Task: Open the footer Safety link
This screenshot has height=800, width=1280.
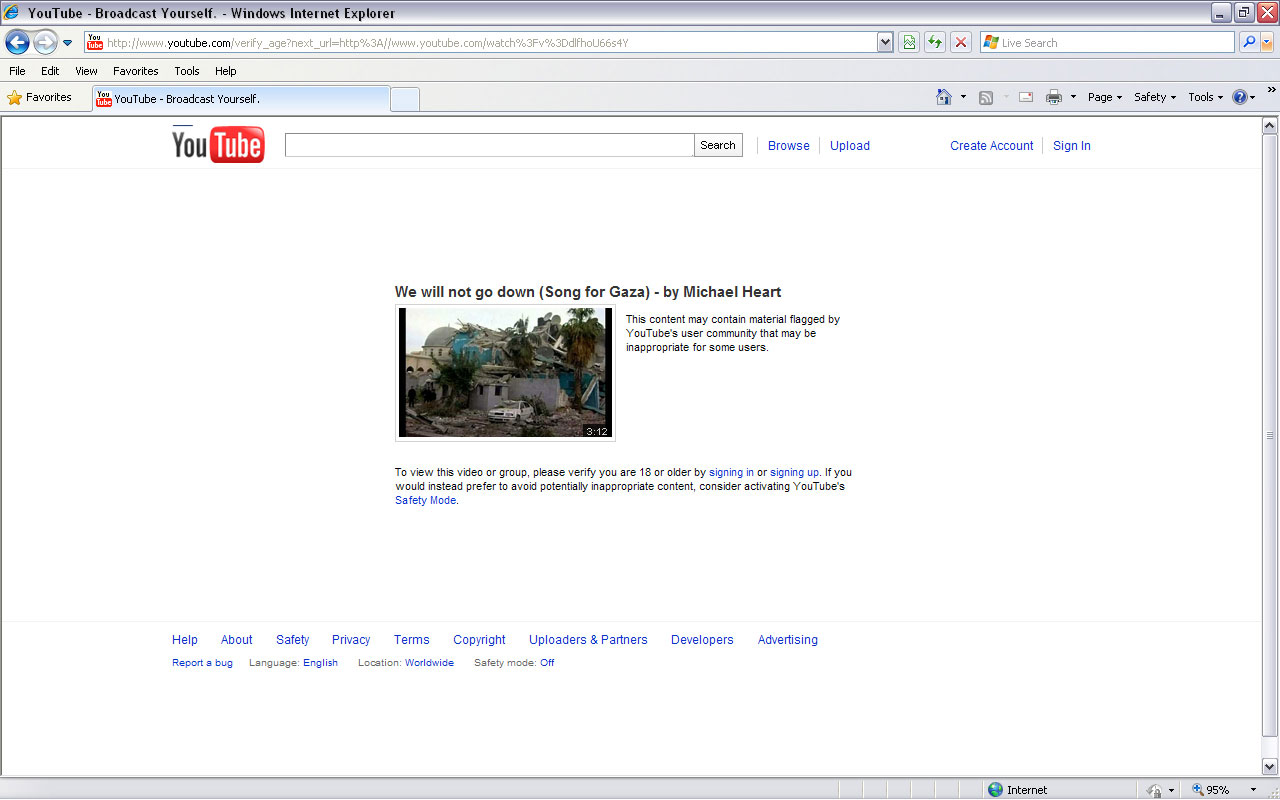Action: [293, 640]
